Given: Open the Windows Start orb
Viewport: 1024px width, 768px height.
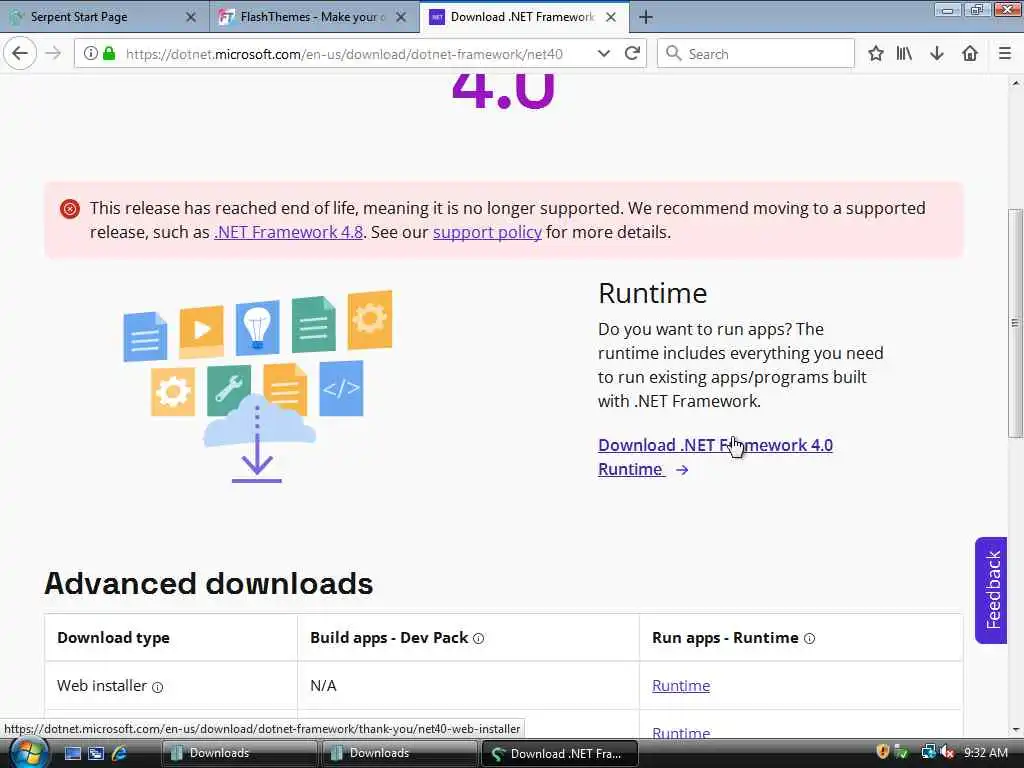Looking at the screenshot, I should pyautogui.click(x=28, y=753).
